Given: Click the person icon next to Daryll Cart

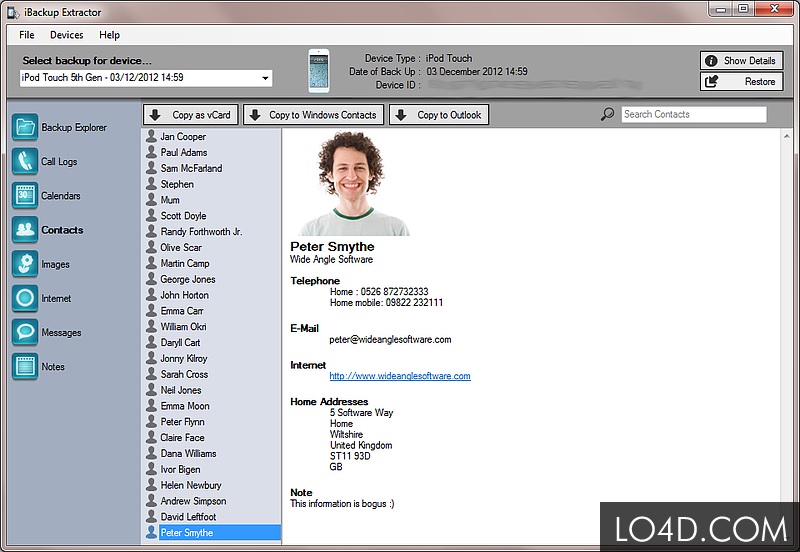Looking at the screenshot, I should (x=151, y=342).
